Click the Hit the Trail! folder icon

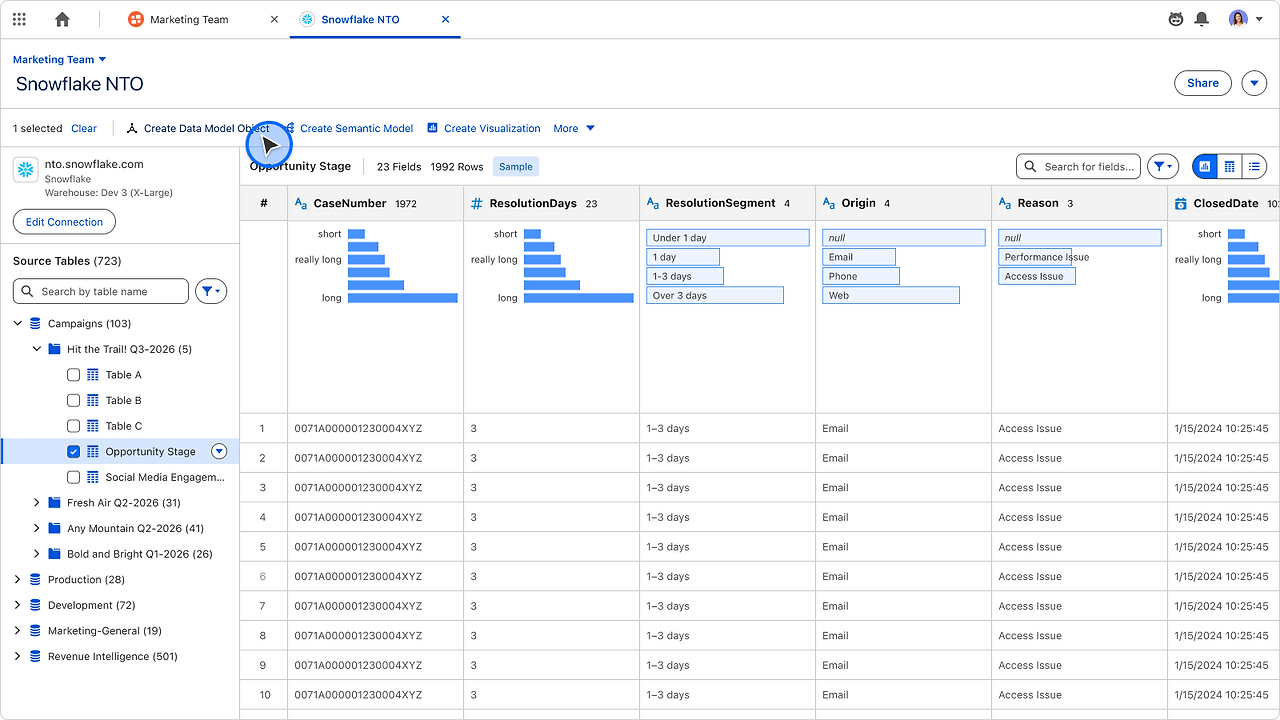(55, 349)
